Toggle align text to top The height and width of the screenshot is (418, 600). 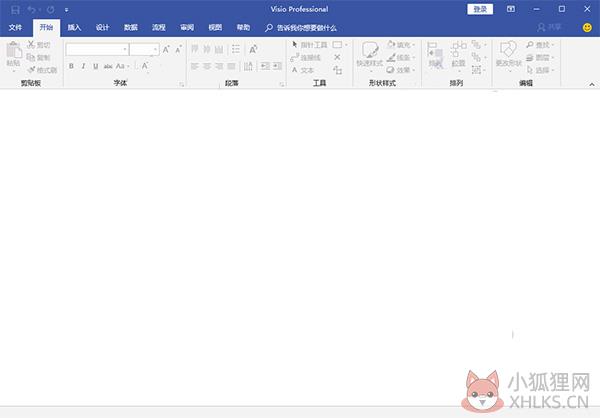pos(195,49)
